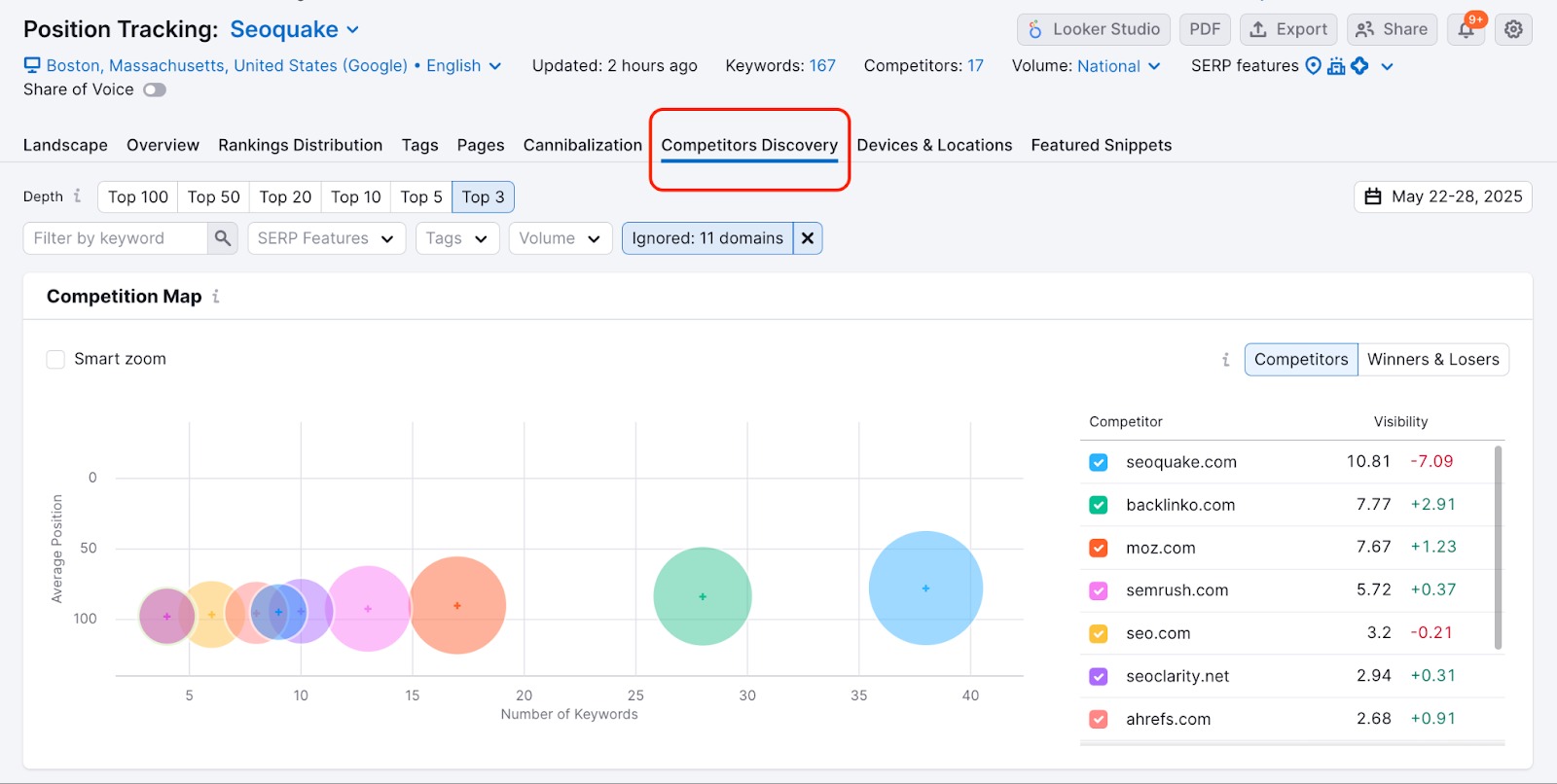Click the keyword filter search magnifier icon
Image resolution: width=1557 pixels, height=784 pixels.
(222, 238)
